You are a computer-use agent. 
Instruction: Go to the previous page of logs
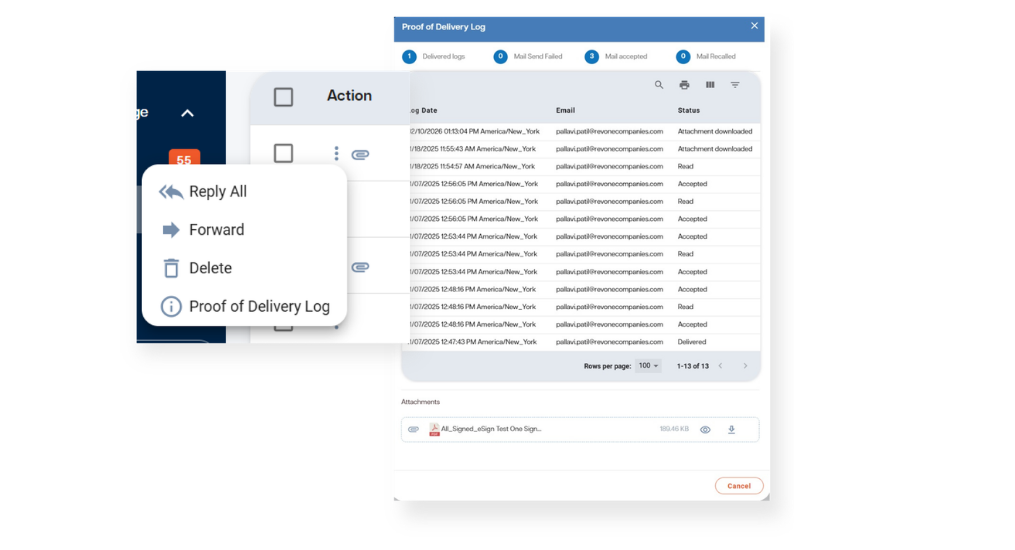720,366
